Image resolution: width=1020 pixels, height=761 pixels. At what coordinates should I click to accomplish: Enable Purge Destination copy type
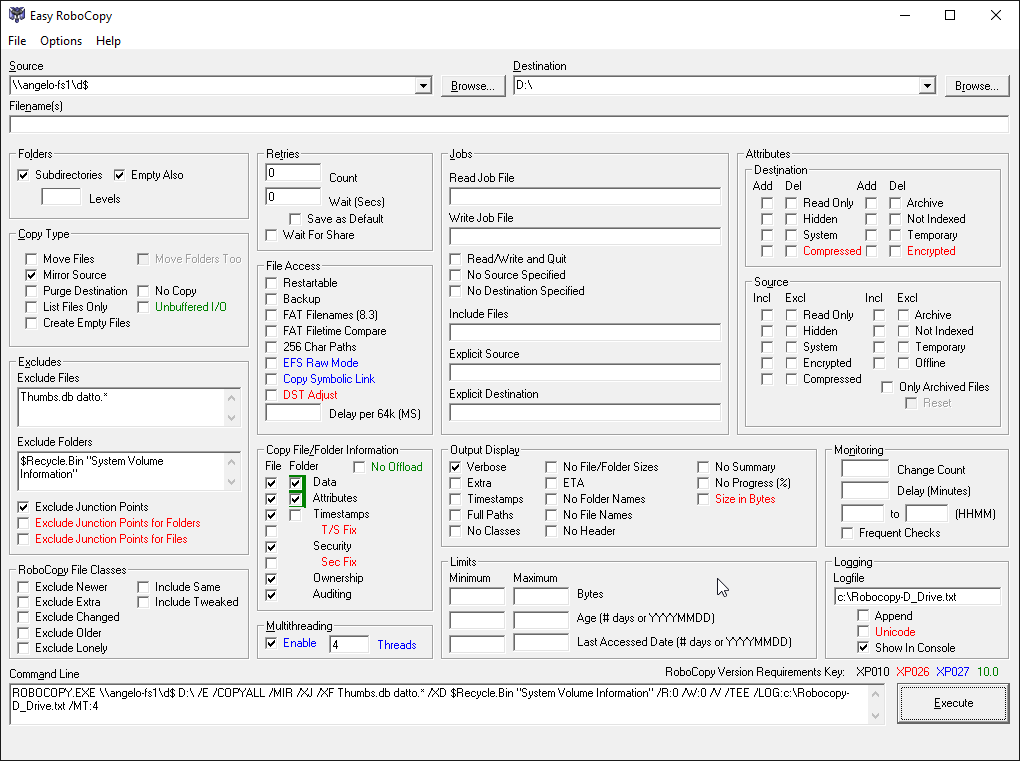click(32, 291)
